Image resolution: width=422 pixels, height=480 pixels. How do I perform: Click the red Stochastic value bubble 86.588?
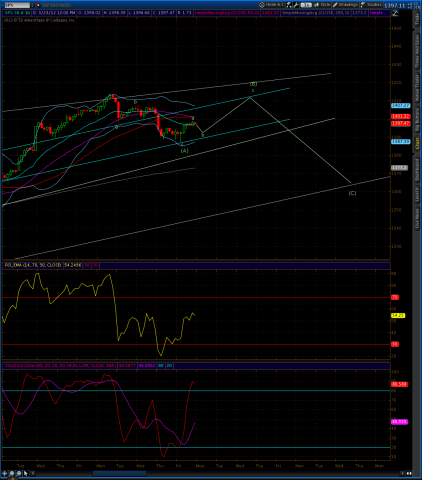pos(399,384)
